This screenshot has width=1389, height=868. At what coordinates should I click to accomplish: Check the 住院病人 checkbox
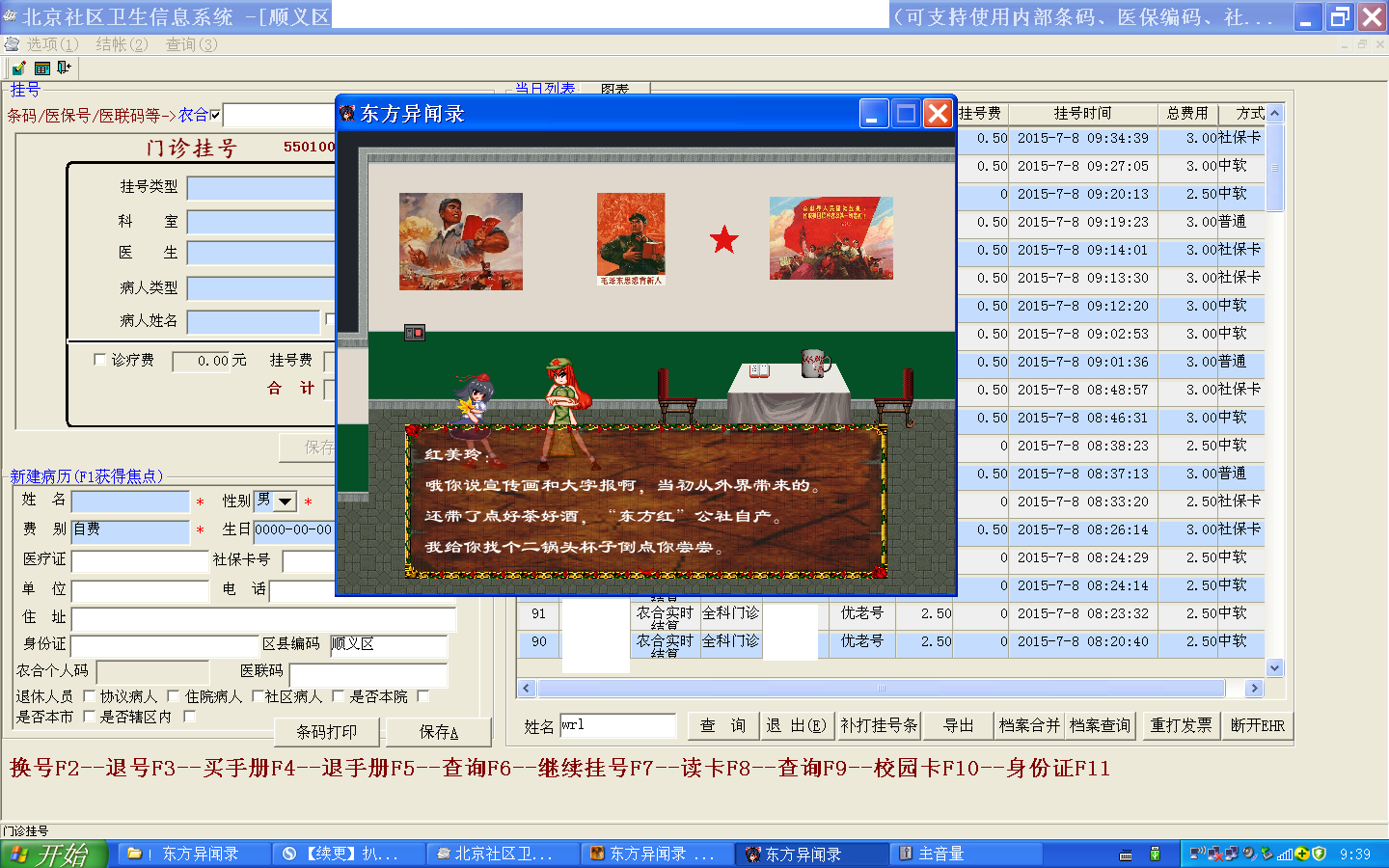(258, 695)
